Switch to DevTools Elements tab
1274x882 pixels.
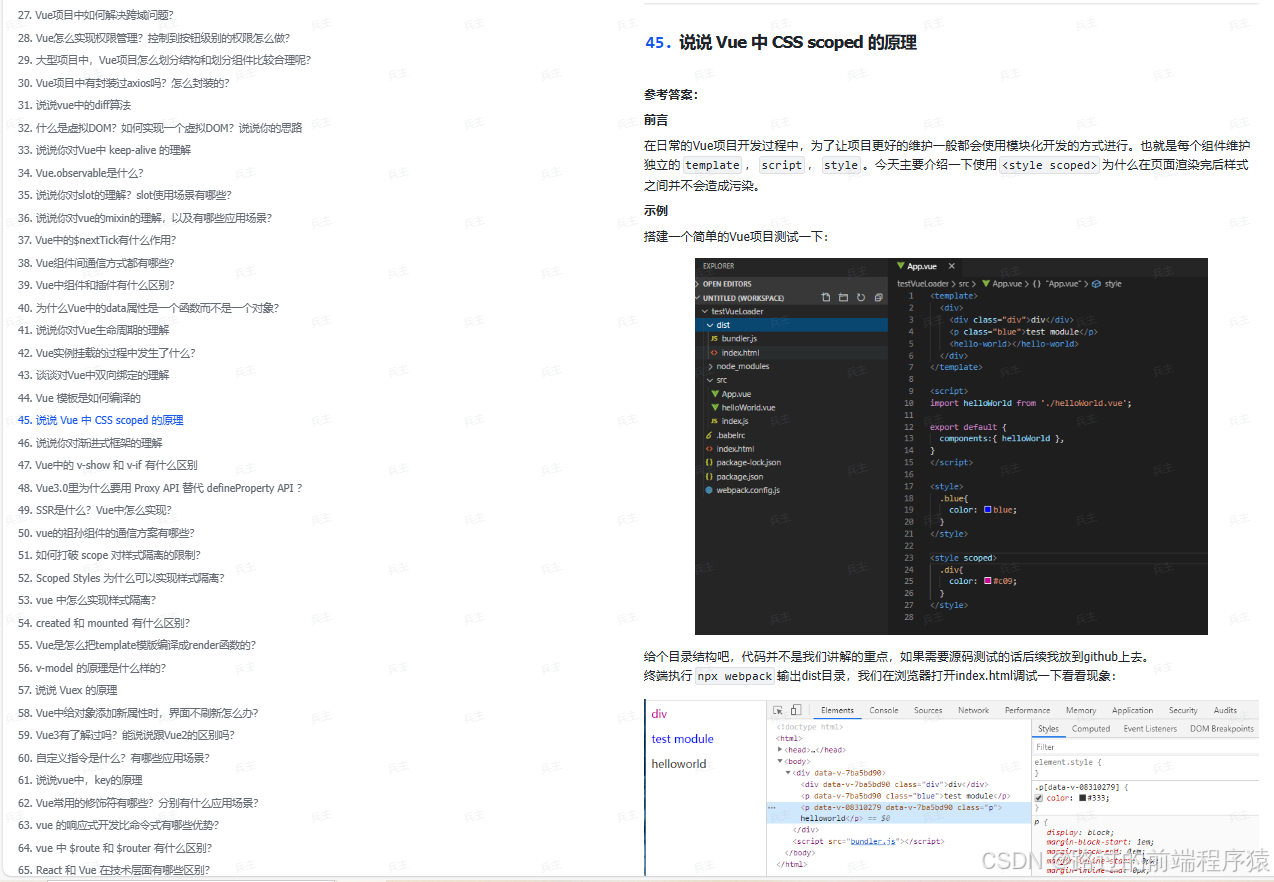tap(837, 710)
